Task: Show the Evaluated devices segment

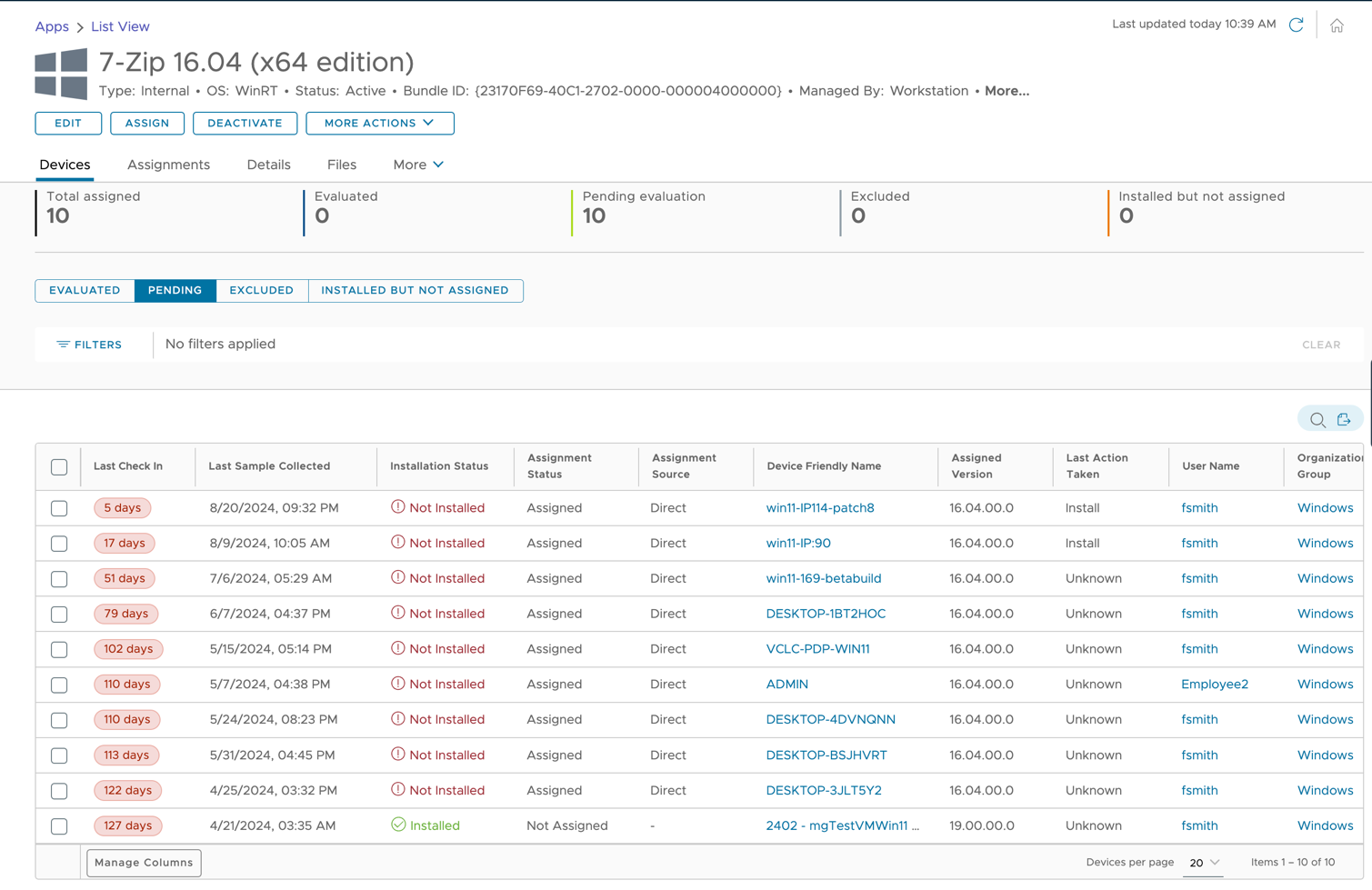Action: [x=85, y=290]
